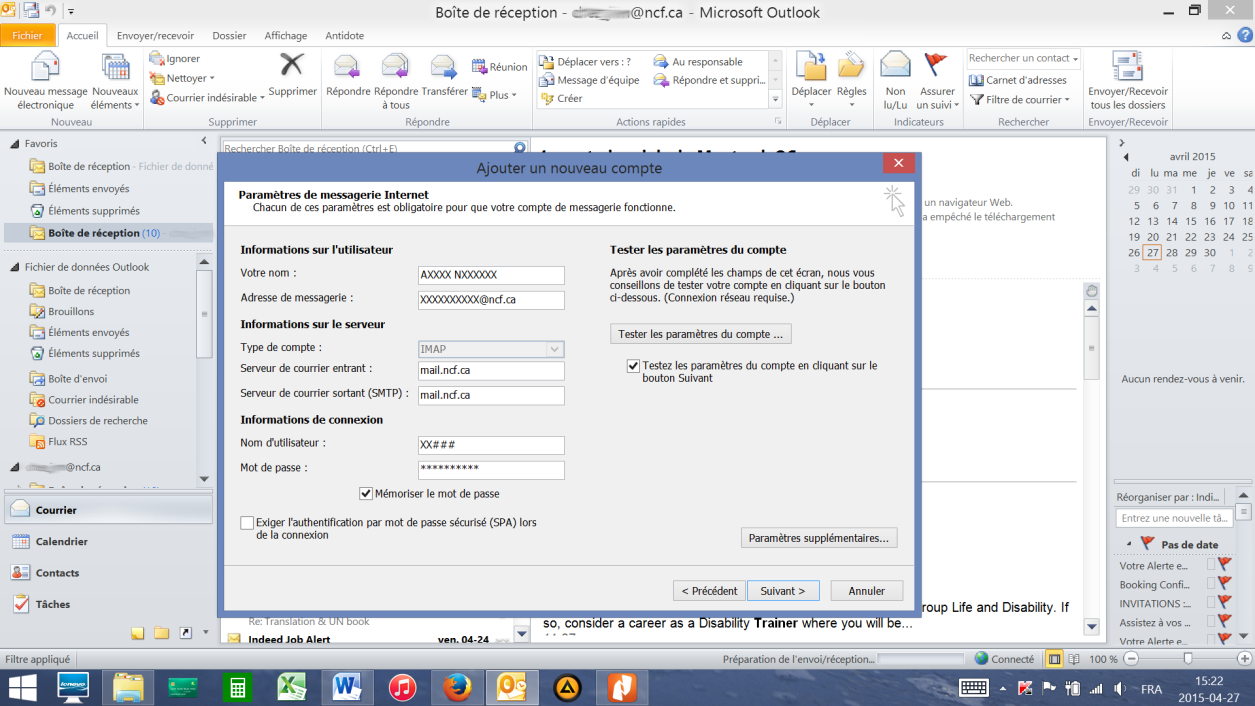Open the Carnet d'adresses
Screen dimensions: 1255x706
coord(1018,80)
